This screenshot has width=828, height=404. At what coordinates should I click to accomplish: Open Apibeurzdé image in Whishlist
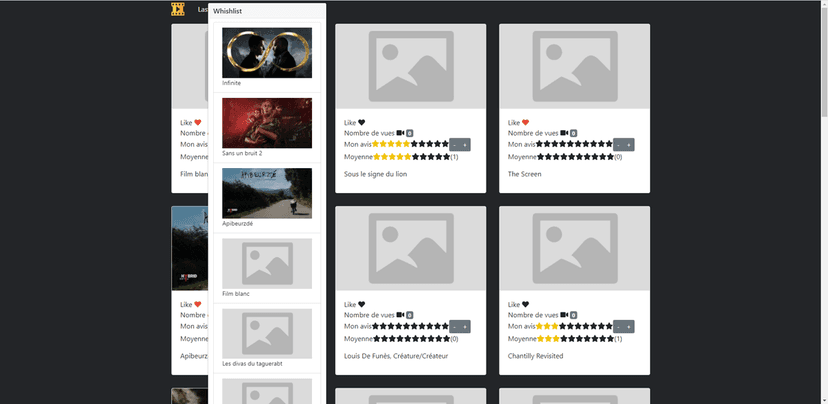click(267, 193)
